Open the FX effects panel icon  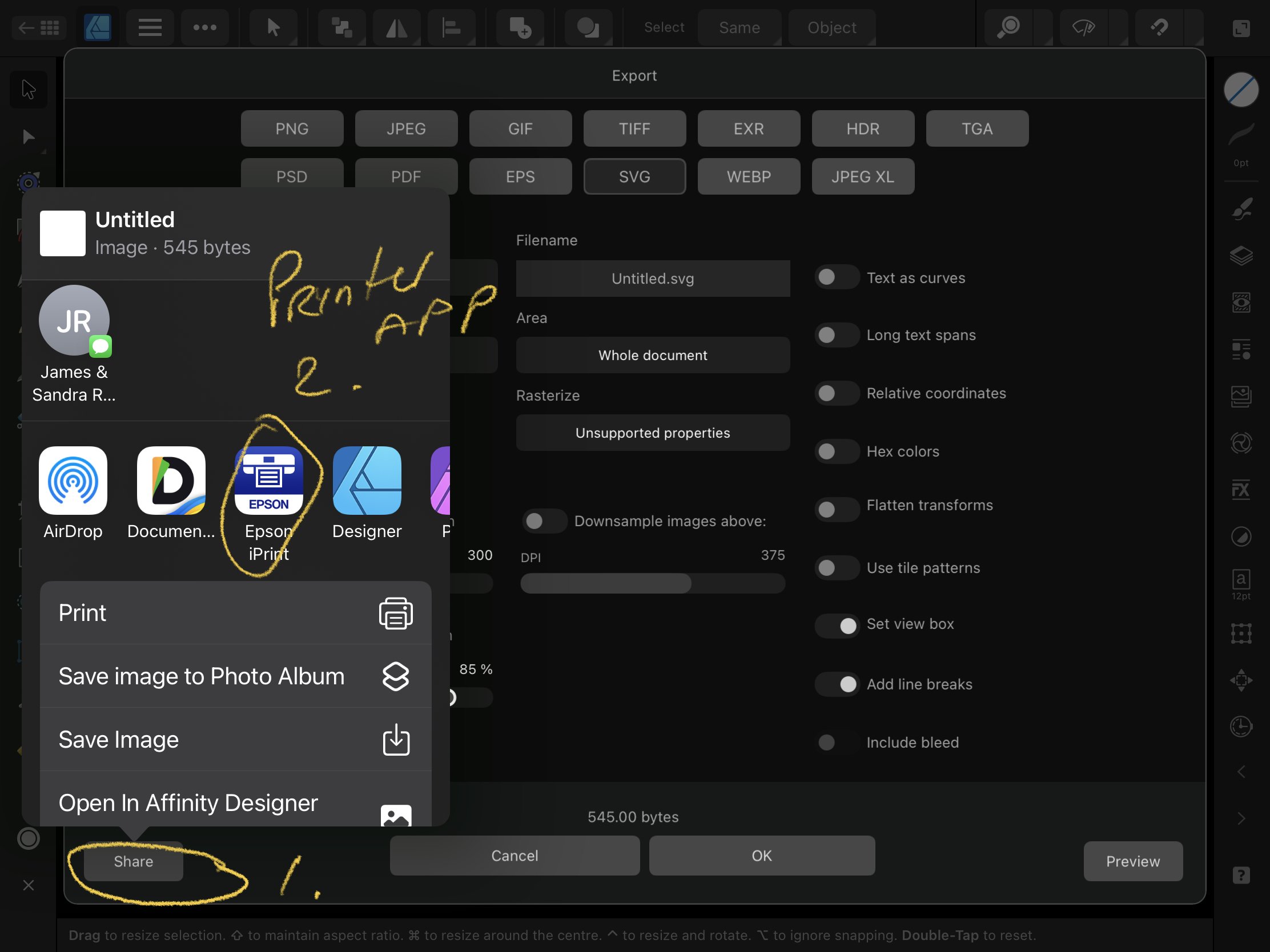click(1241, 490)
